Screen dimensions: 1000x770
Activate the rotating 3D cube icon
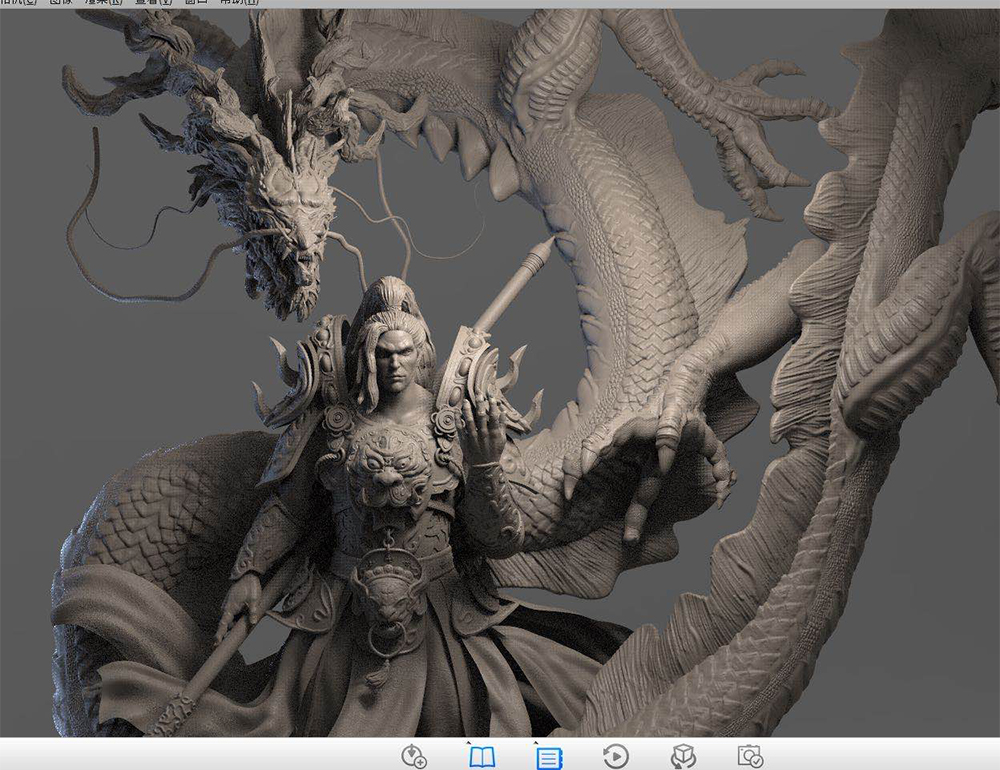(x=683, y=757)
